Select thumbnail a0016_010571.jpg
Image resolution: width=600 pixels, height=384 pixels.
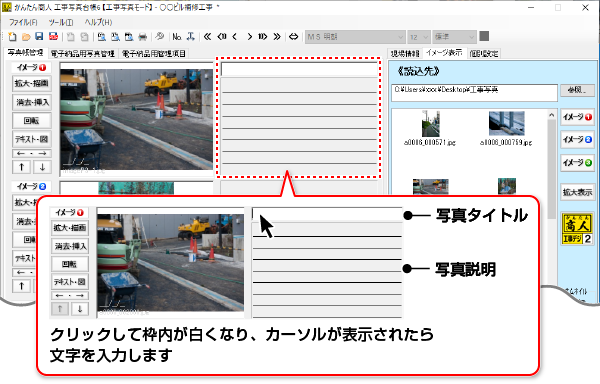pyautogui.click(x=430, y=129)
